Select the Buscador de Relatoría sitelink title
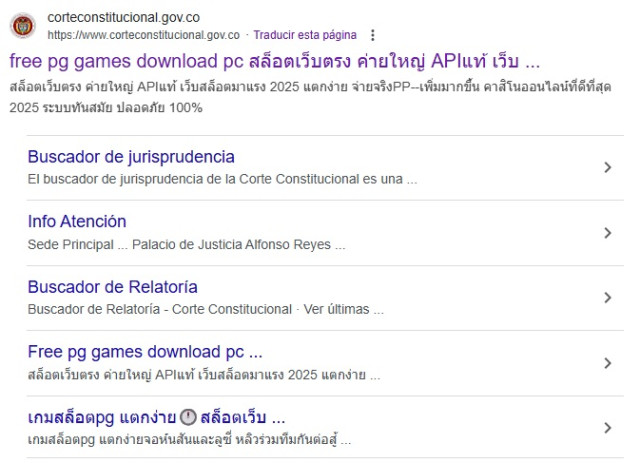 112,287
